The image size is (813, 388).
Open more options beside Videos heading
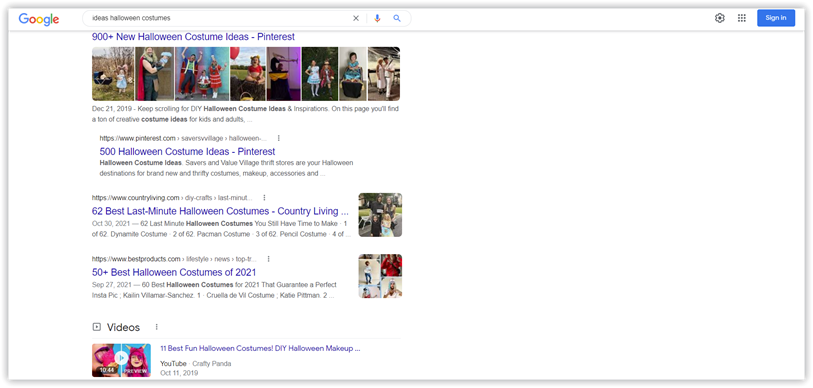[x=157, y=327]
